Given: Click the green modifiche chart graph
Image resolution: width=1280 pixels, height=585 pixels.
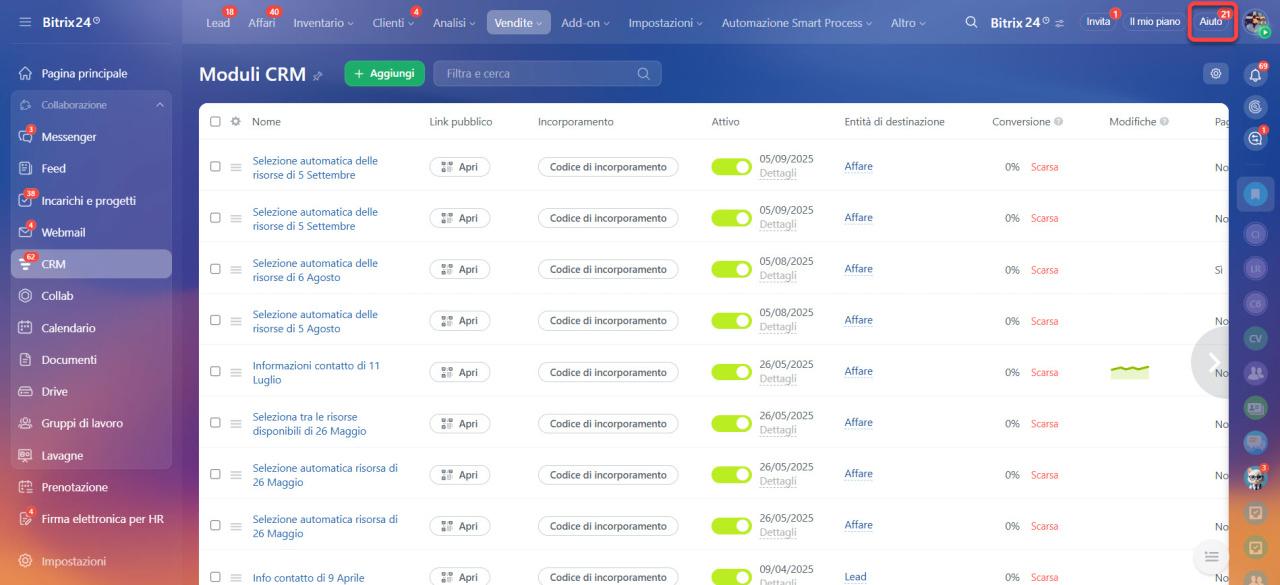Looking at the screenshot, I should pos(1129,372).
